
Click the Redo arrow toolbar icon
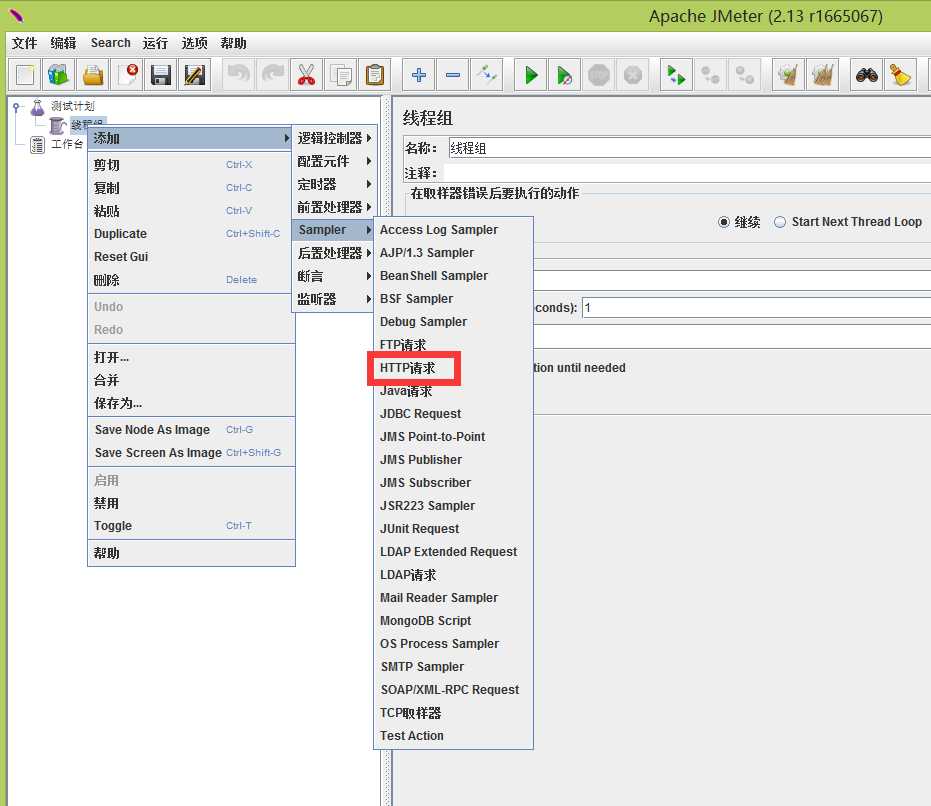[273, 75]
